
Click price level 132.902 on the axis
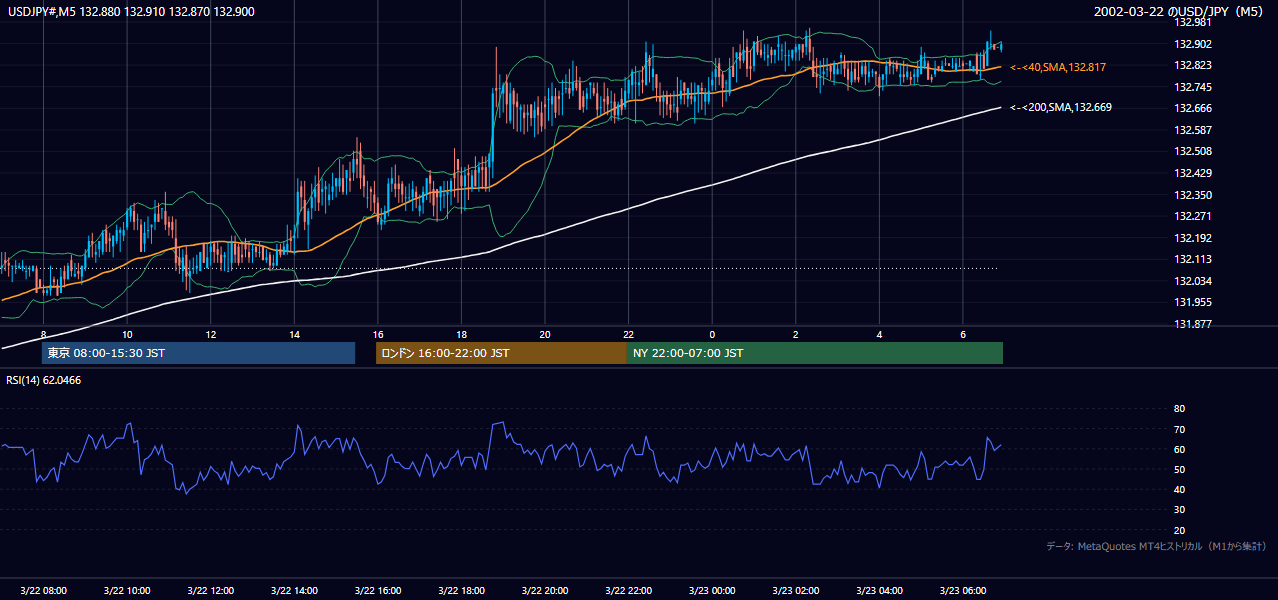(1192, 44)
